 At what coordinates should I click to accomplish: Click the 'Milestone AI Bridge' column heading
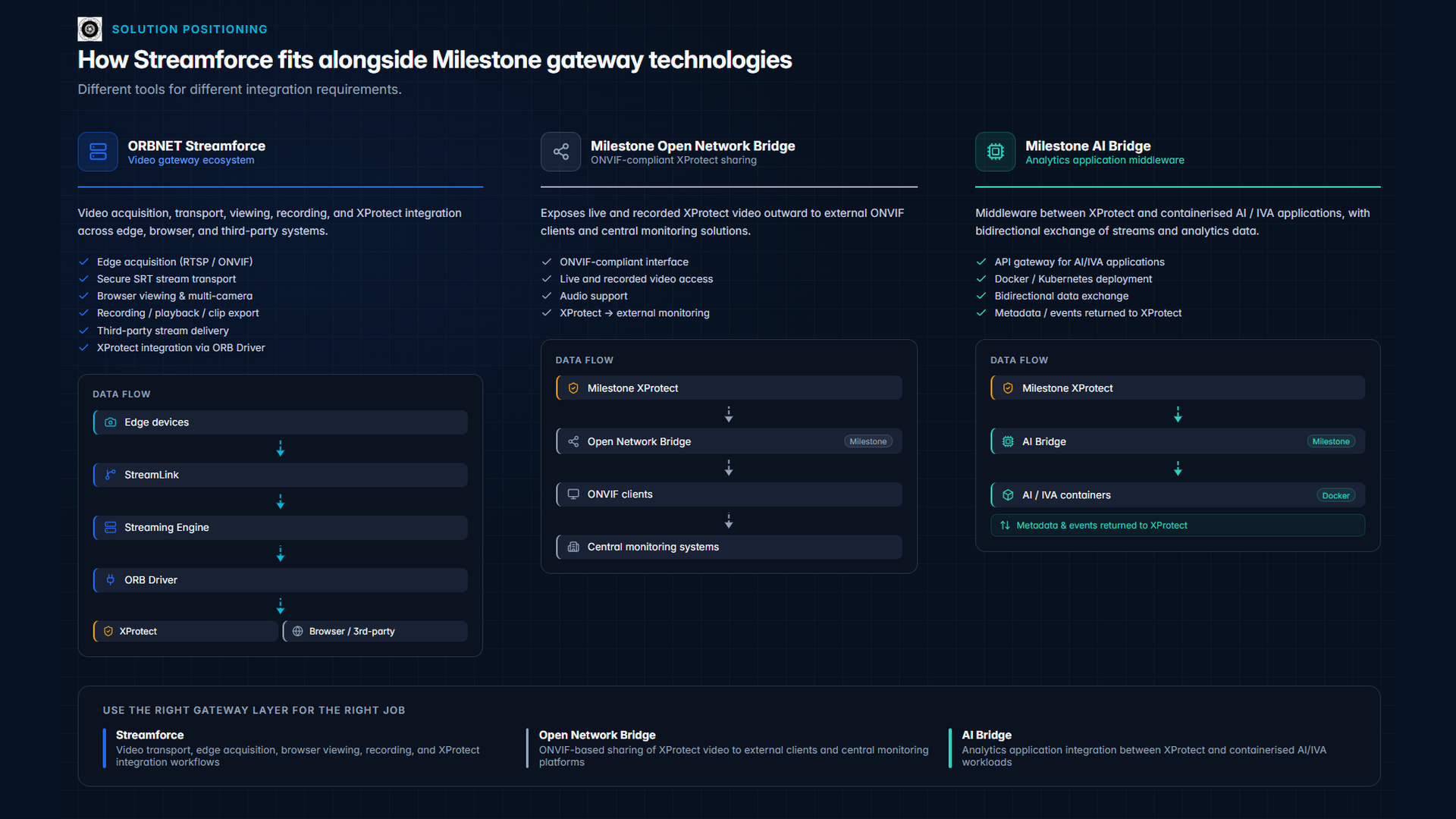click(1087, 146)
